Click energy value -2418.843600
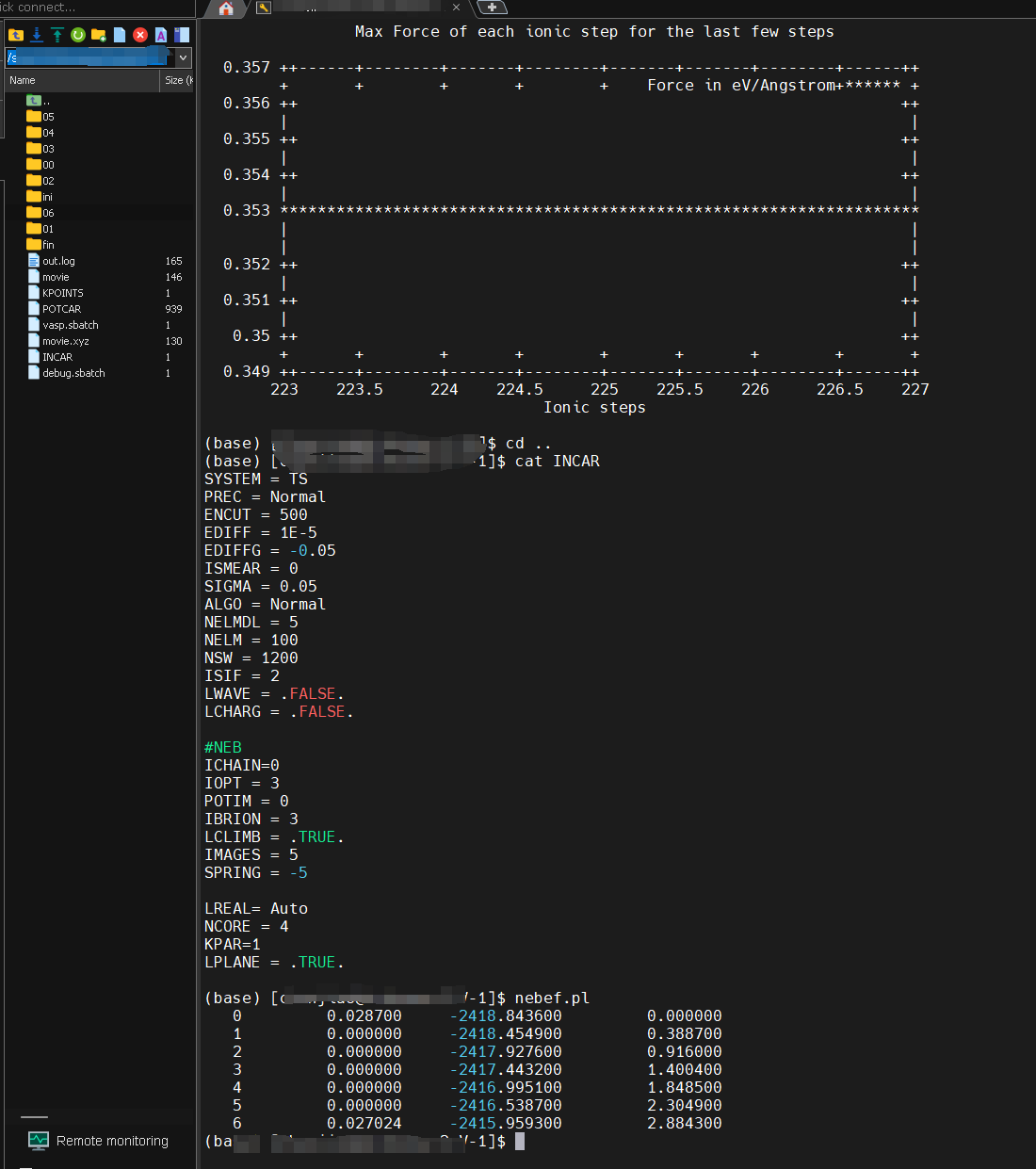The width and height of the screenshot is (1036, 1169). coord(506,1016)
